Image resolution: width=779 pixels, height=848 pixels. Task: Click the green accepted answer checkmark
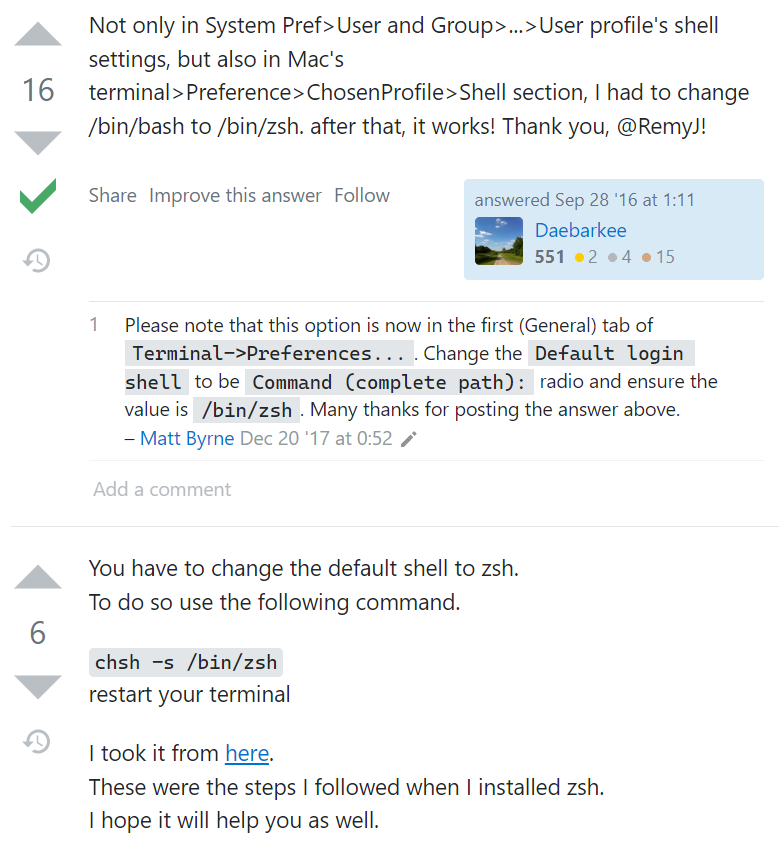pos(38,196)
